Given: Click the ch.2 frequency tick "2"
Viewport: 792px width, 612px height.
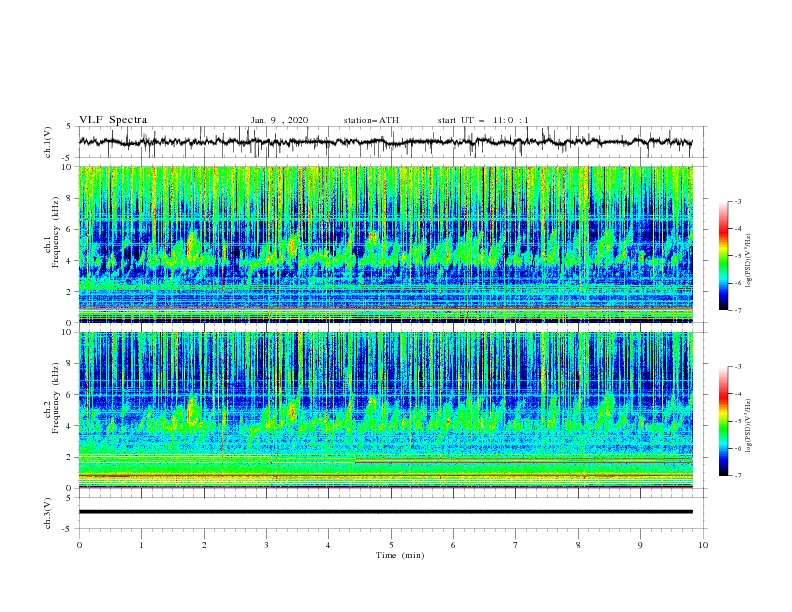Looking at the screenshot, I should (x=70, y=457).
